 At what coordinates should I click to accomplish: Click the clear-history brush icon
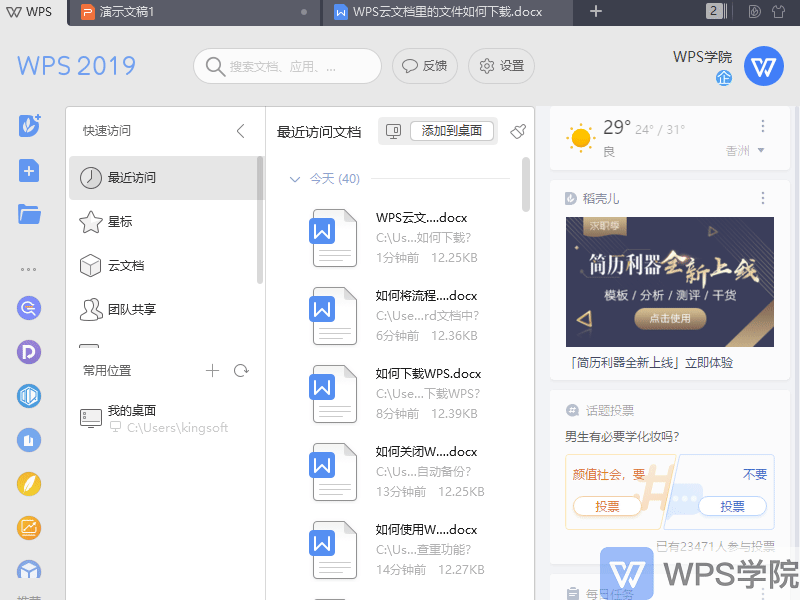[x=518, y=131]
